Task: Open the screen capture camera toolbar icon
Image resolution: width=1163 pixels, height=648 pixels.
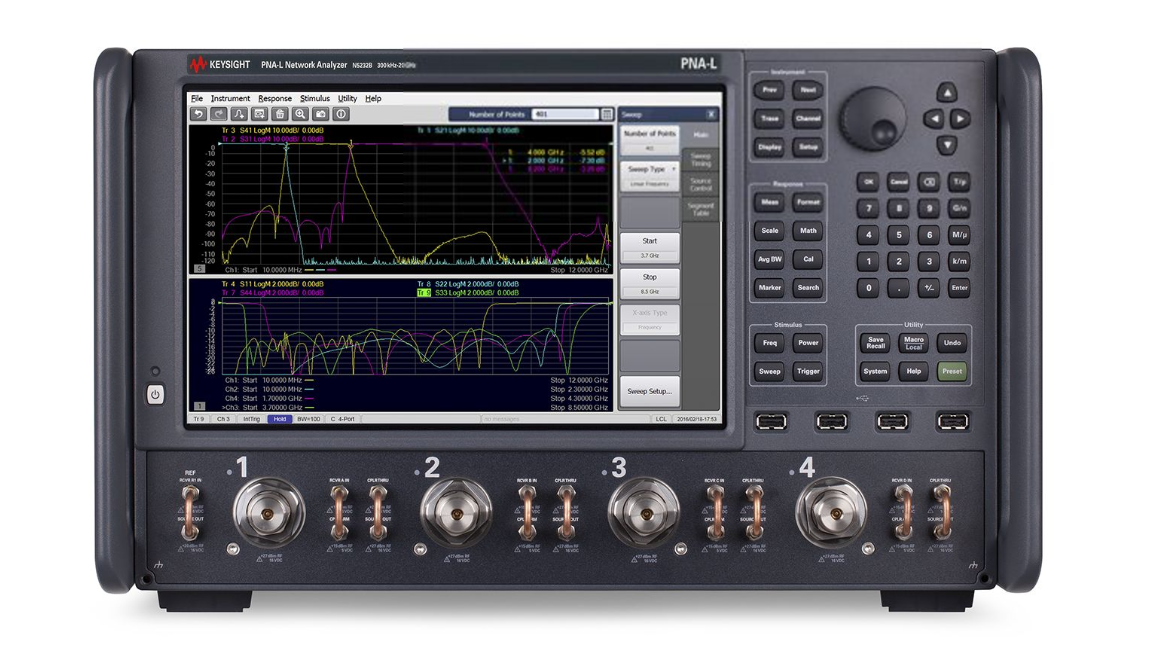Action: pos(321,114)
